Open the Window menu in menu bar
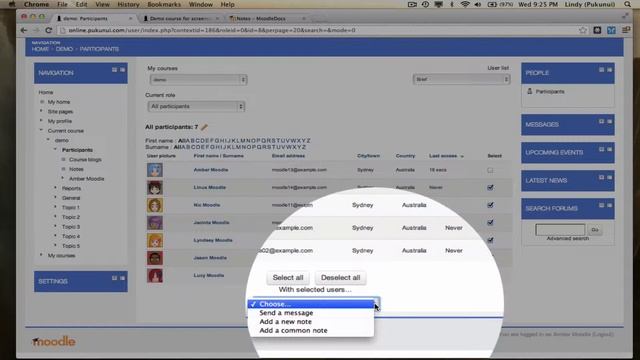The image size is (640, 360). point(200,4)
